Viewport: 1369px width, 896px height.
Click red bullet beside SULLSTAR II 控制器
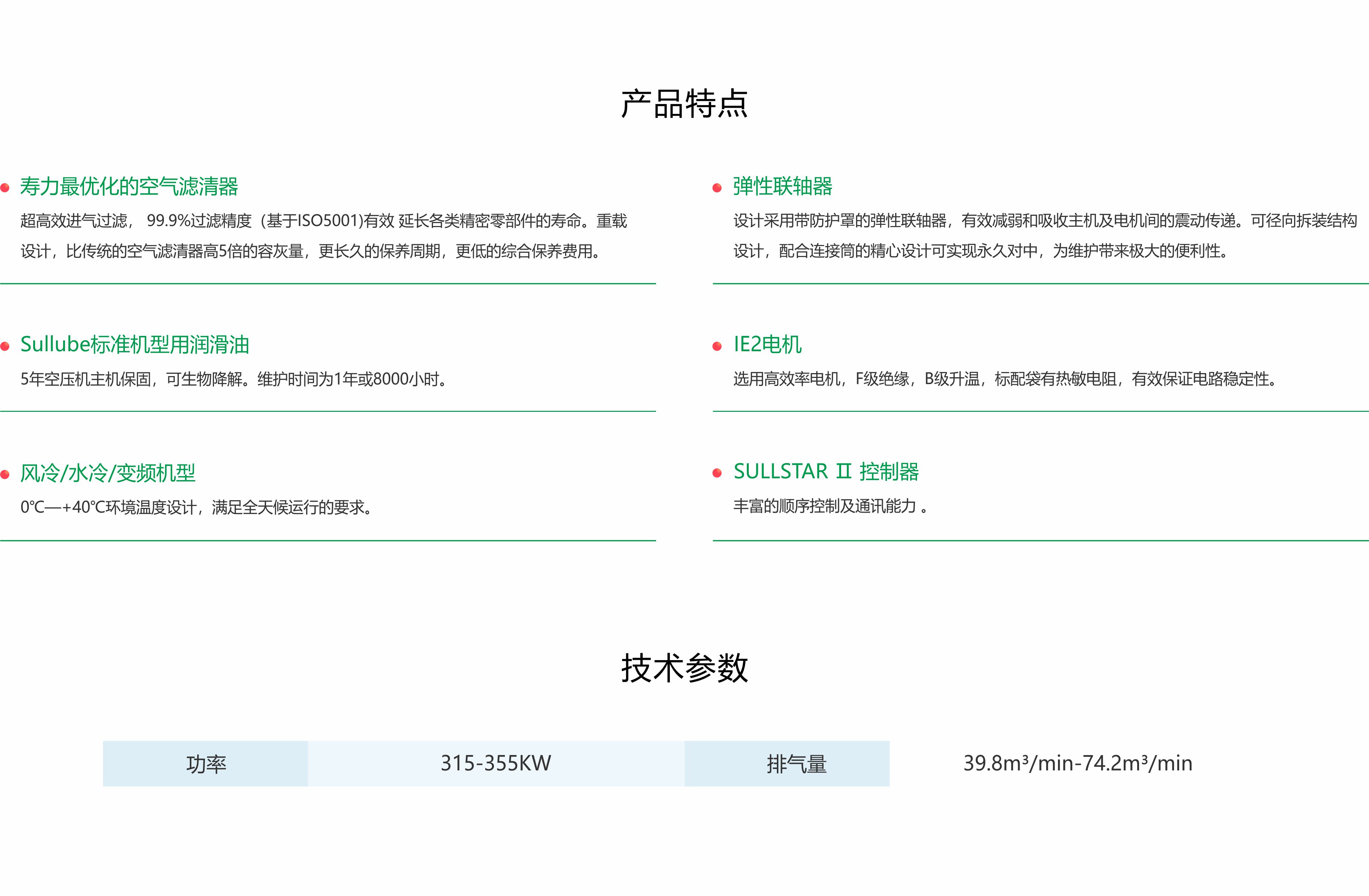tap(717, 473)
